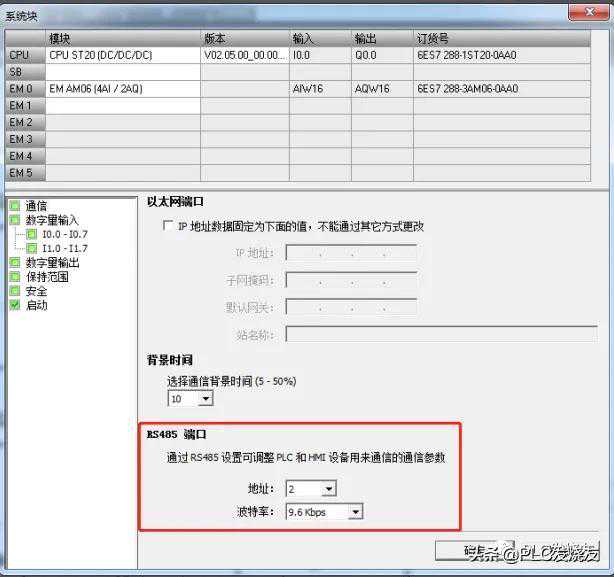
Task: Select the I0.0 - I0.7 tree icon
Action: point(32,234)
